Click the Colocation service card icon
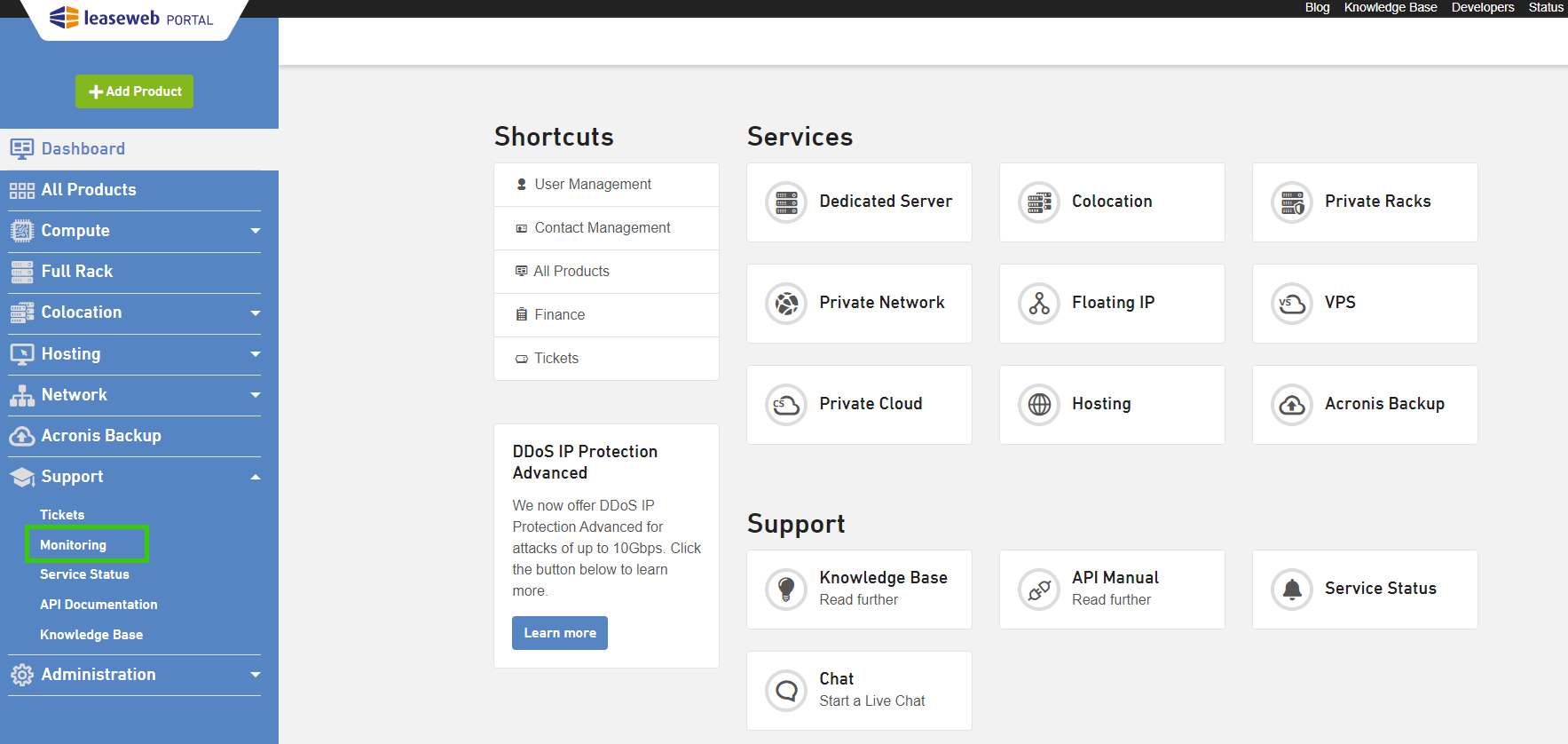 1039,202
